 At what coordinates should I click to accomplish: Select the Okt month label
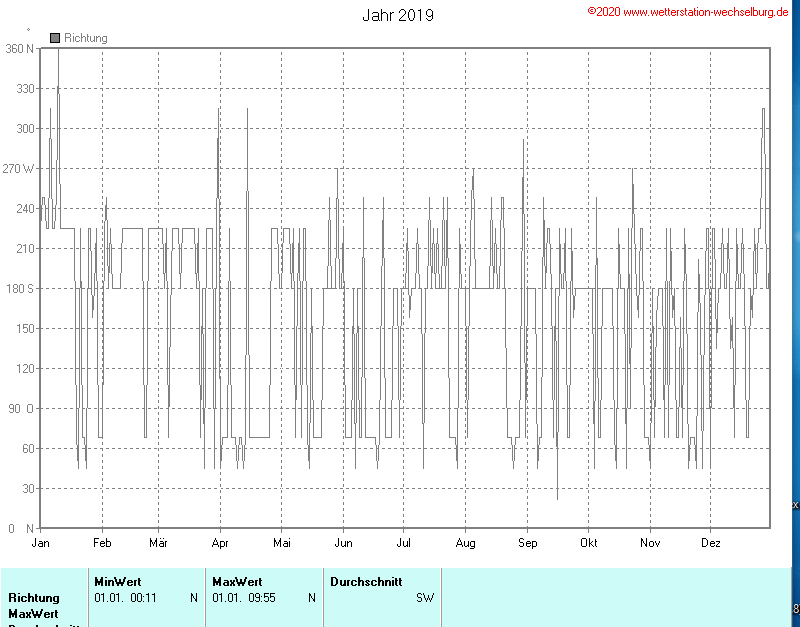pyautogui.click(x=589, y=543)
